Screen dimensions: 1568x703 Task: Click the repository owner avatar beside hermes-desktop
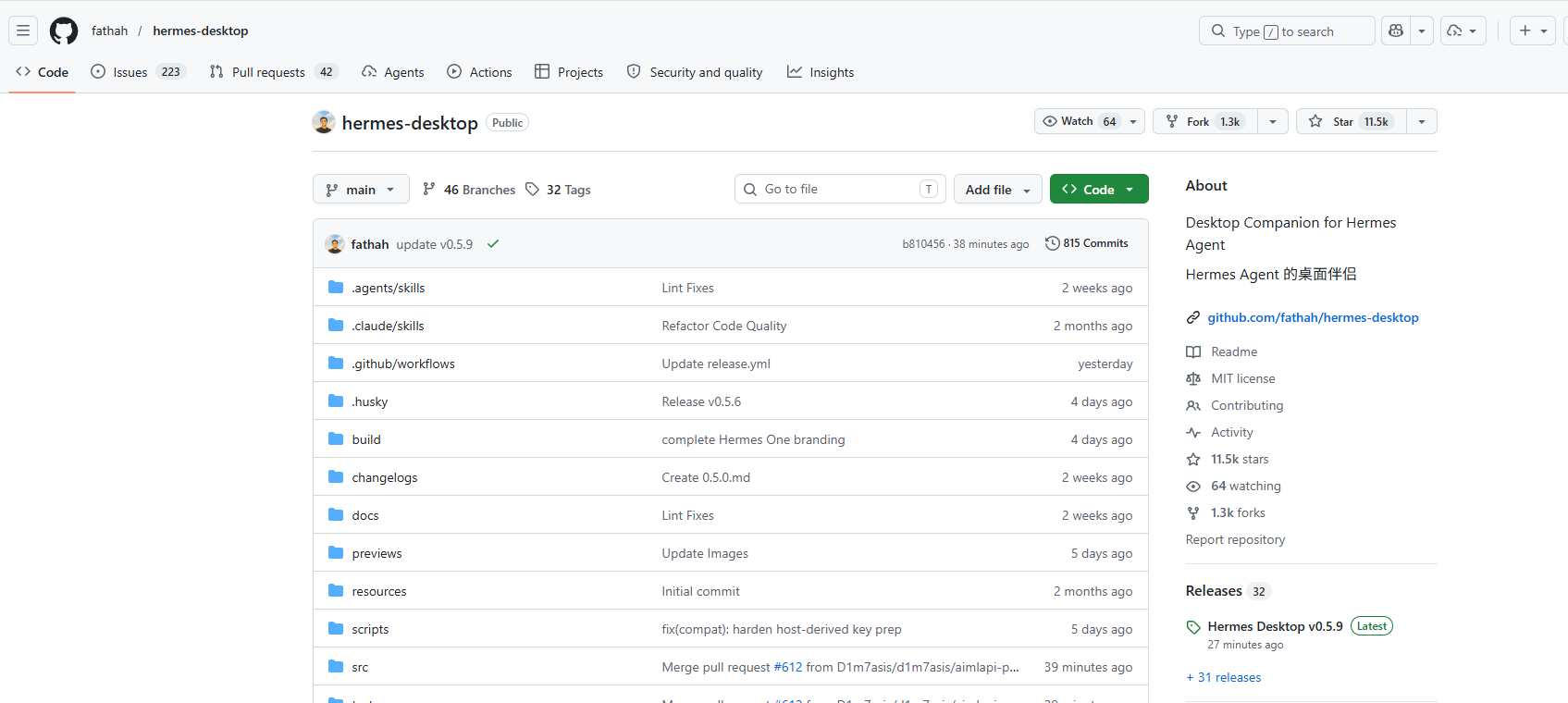pos(324,122)
